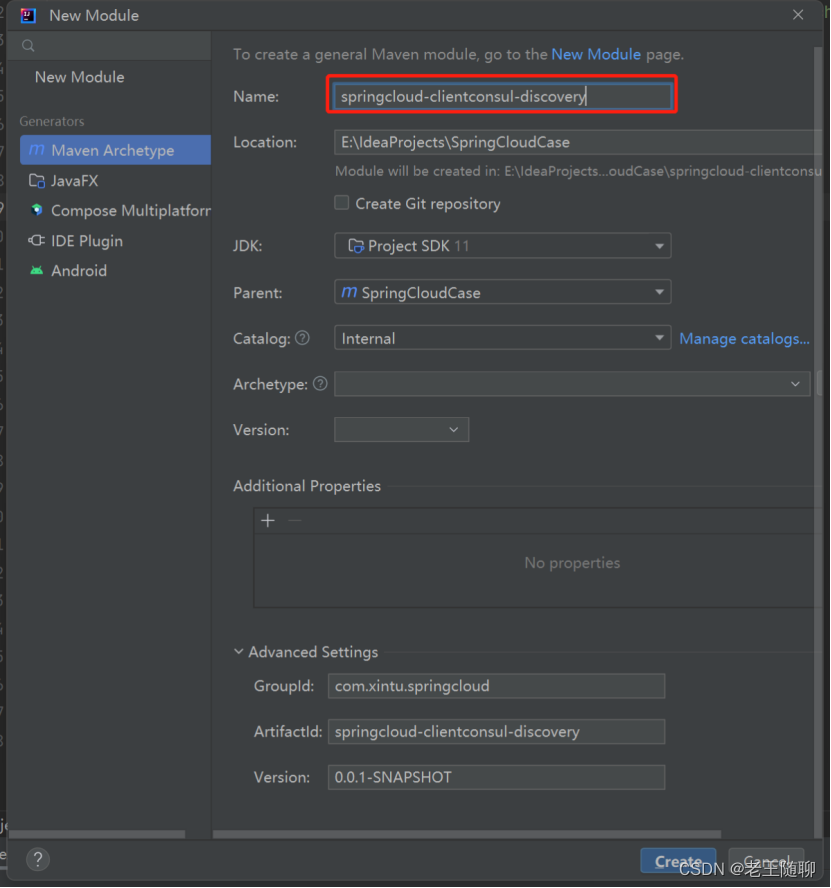The image size is (831, 888).
Task: Select the Maven Archetype generator
Action: (116, 150)
